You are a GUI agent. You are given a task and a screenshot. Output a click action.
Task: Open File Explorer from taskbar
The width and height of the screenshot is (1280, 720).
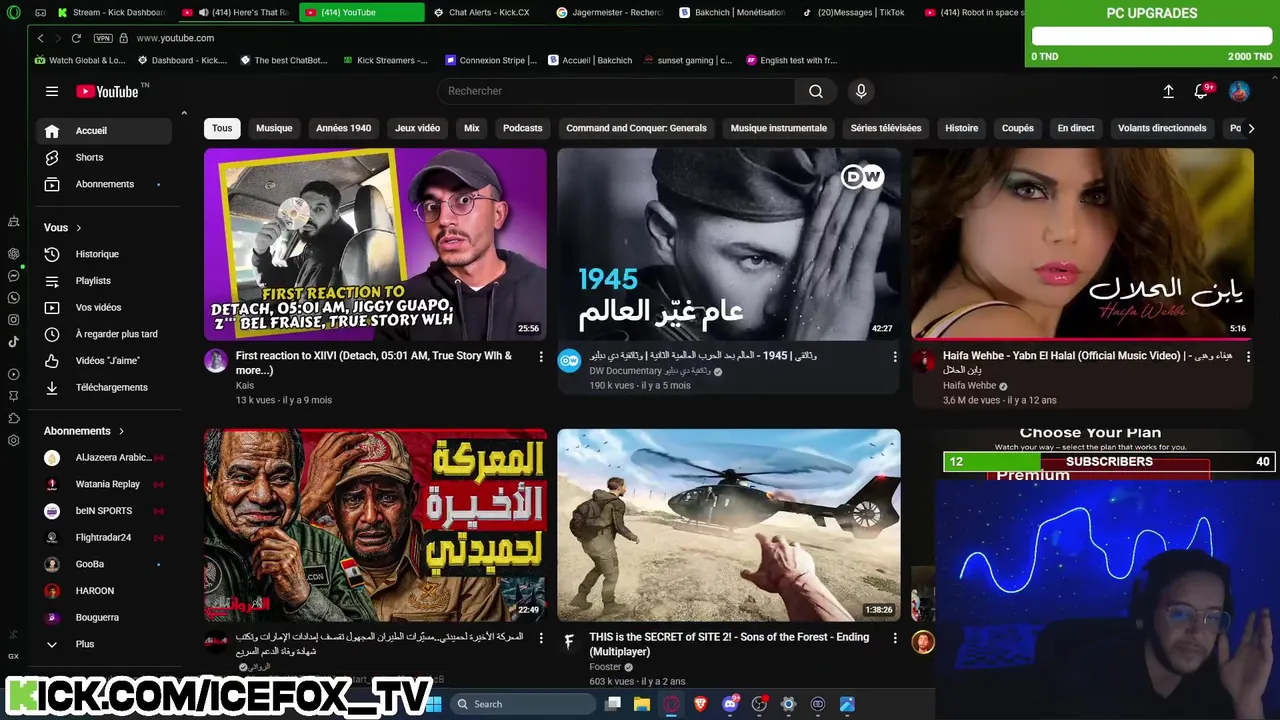pos(642,704)
